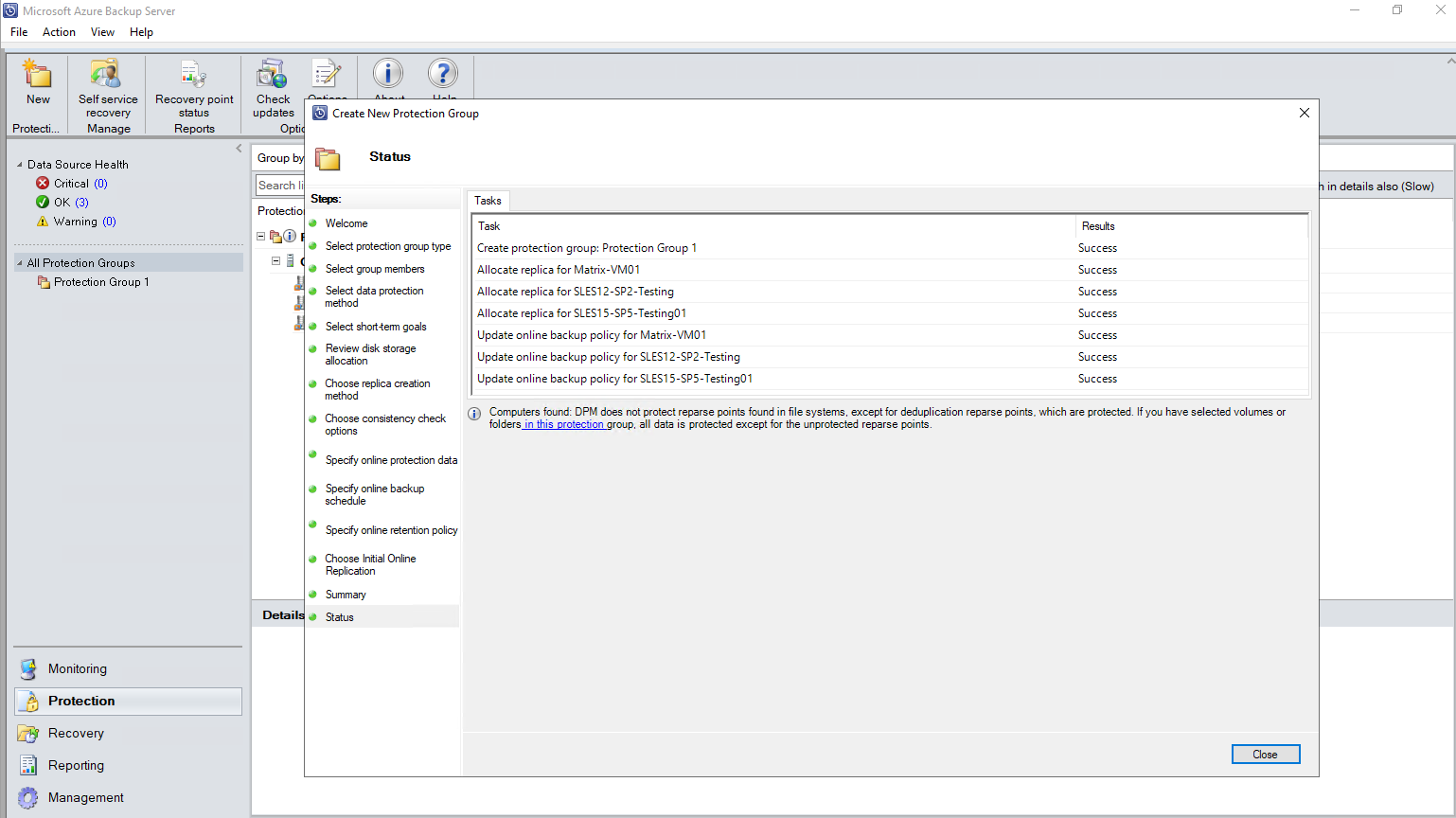The image size is (1456, 818).
Task: Click the Summary step
Action: pyautogui.click(x=346, y=595)
